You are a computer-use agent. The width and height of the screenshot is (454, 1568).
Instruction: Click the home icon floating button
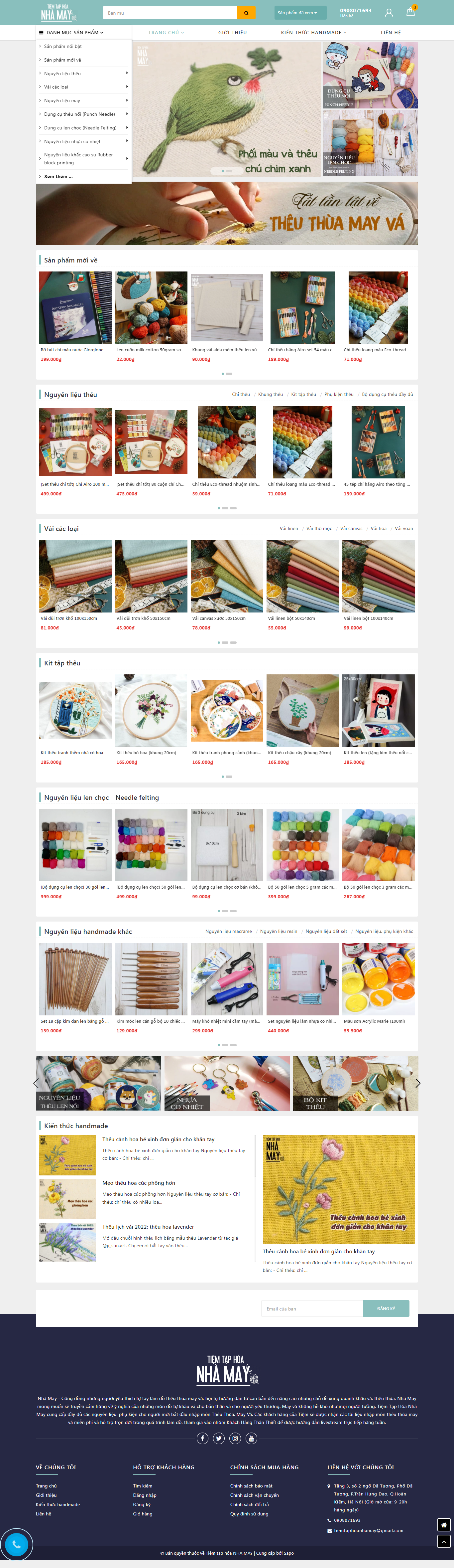click(x=444, y=1525)
